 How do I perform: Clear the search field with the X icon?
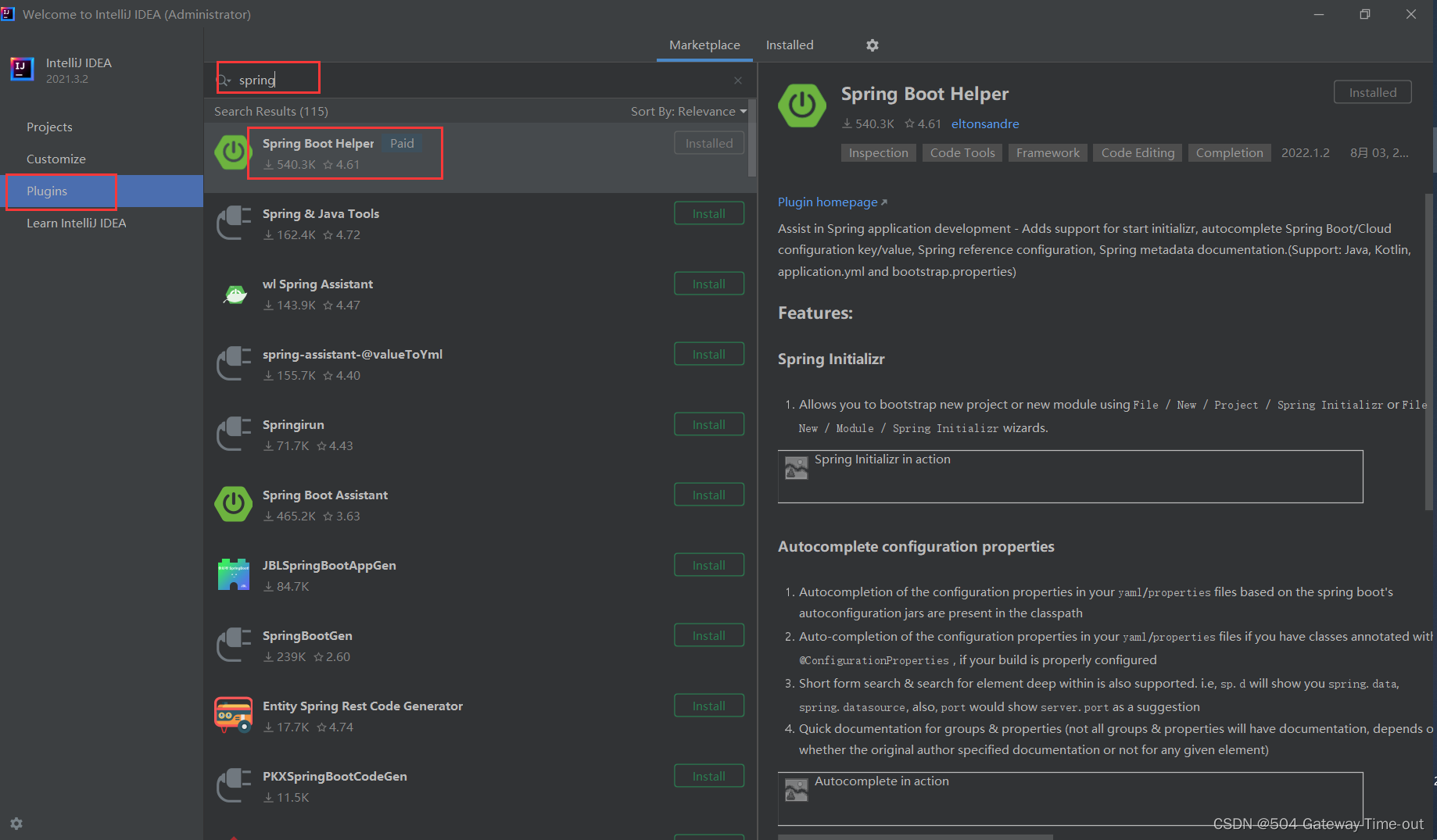click(738, 80)
